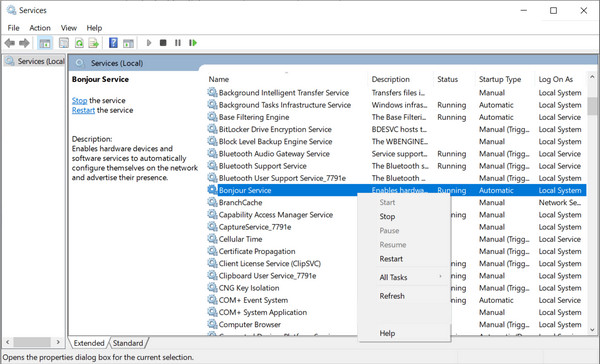Click Services icon in header bar
Screen dimensions: 600x364
79,63
